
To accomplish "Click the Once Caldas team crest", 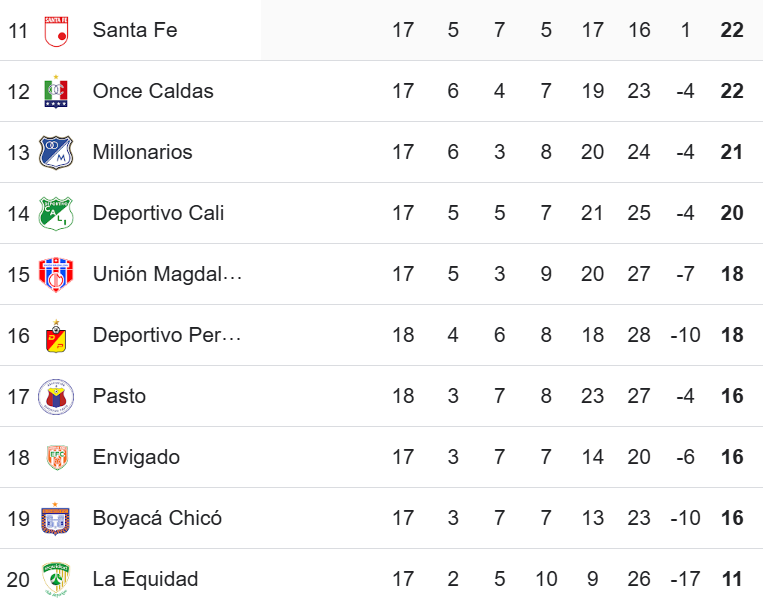I will click(56, 92).
